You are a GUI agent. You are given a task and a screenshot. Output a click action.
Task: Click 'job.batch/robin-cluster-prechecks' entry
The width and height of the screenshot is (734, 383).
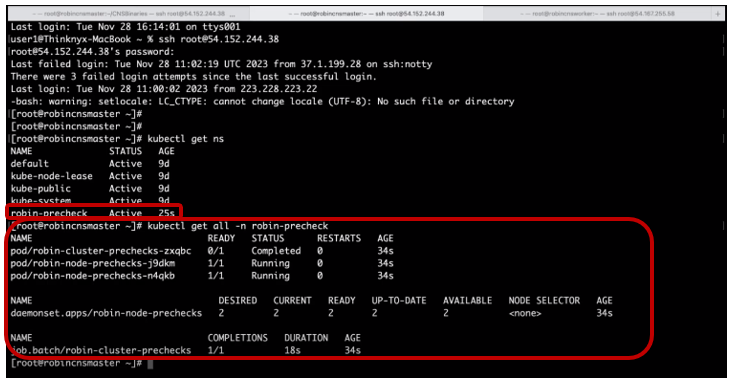pyautogui.click(x=101, y=351)
